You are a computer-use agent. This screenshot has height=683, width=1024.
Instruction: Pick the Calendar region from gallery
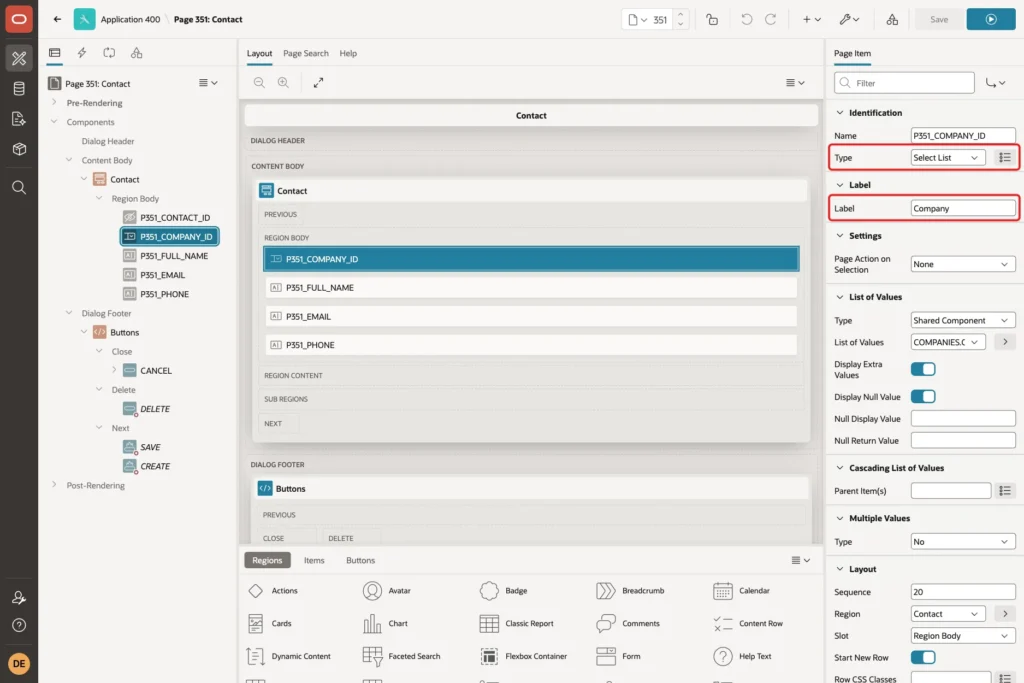click(744, 590)
